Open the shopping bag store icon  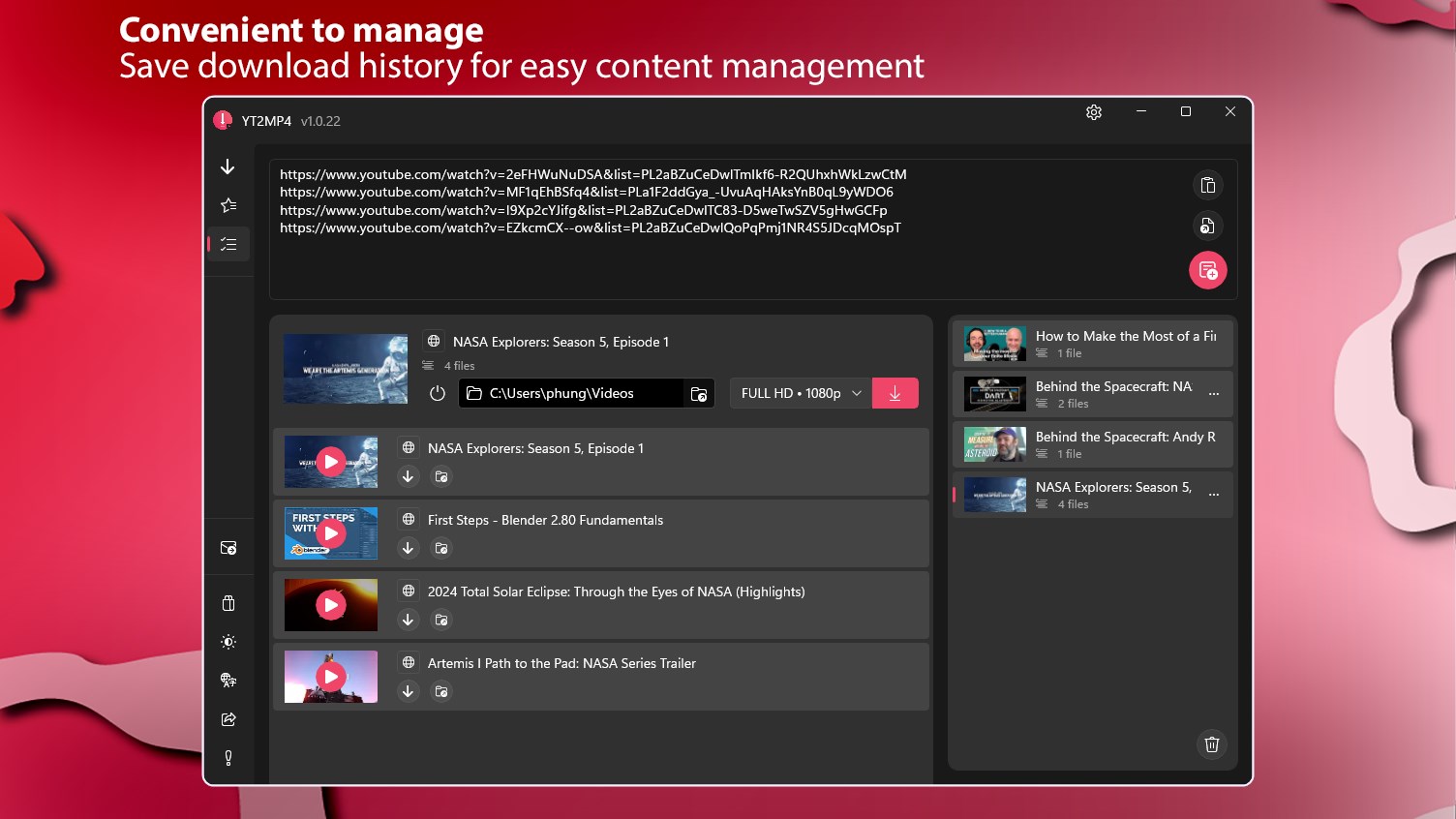228,603
